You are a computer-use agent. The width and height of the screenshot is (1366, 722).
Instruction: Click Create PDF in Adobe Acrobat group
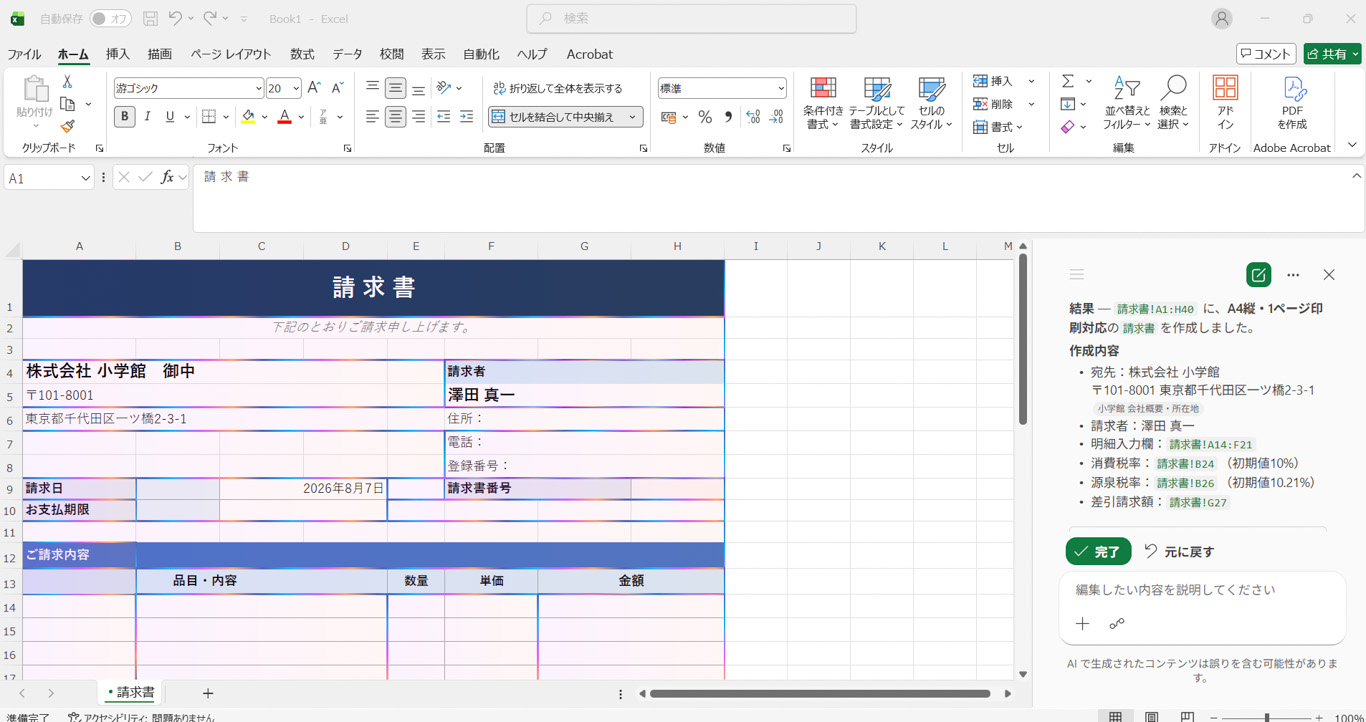tap(1292, 103)
